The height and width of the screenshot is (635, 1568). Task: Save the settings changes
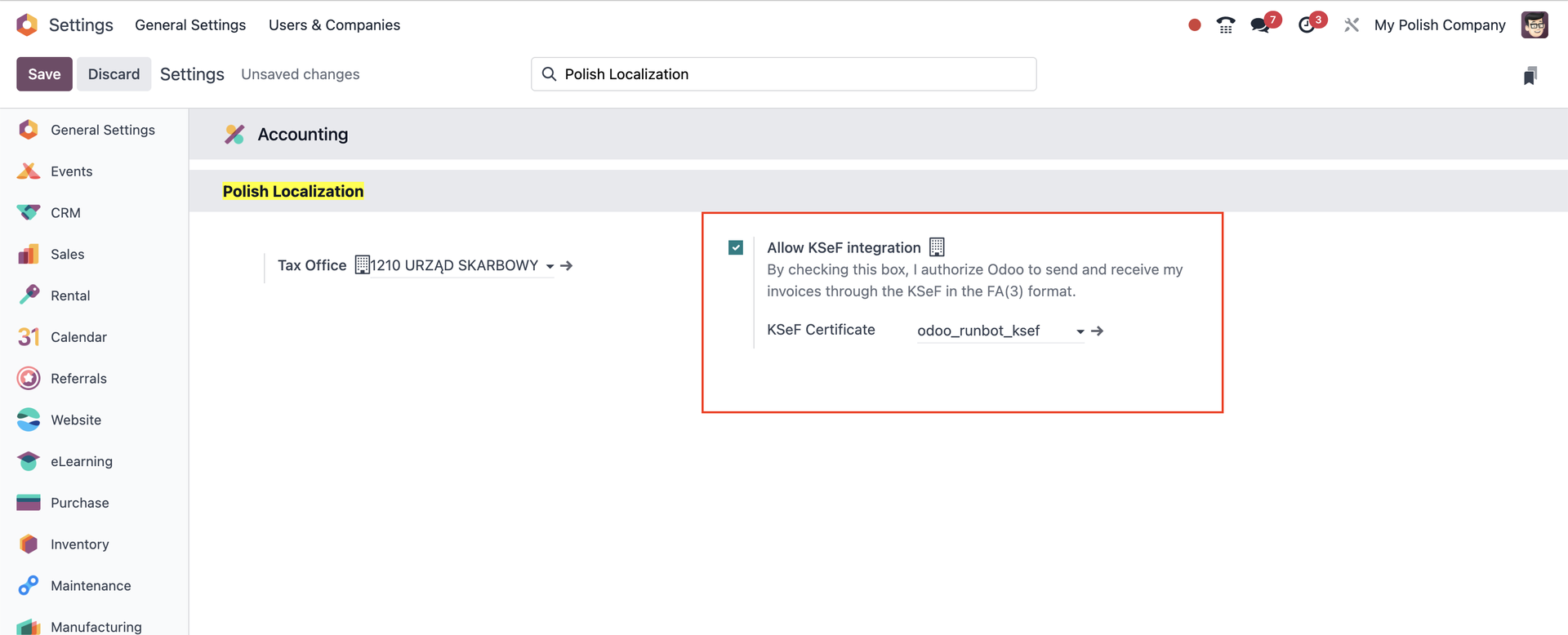(44, 74)
